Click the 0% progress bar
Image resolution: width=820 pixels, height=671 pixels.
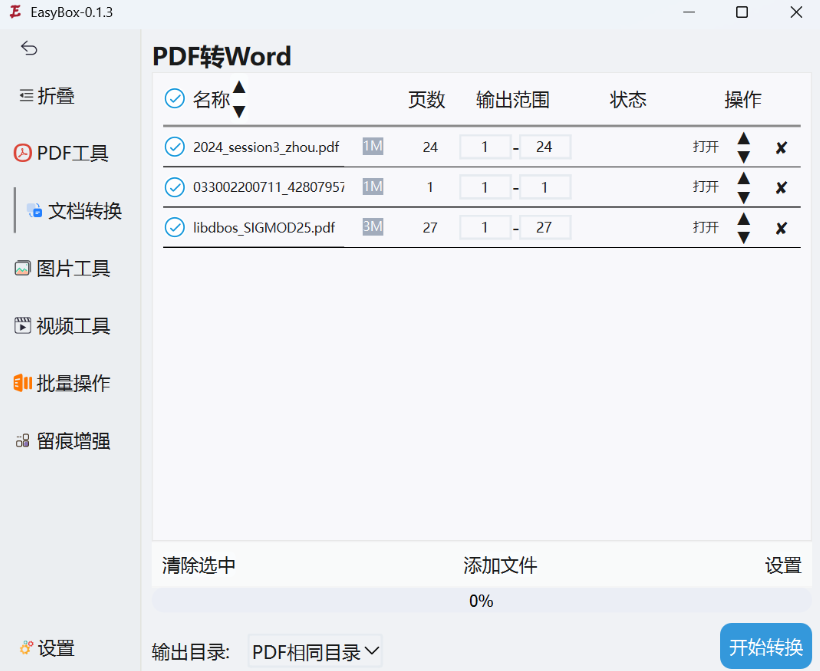pyautogui.click(x=481, y=601)
